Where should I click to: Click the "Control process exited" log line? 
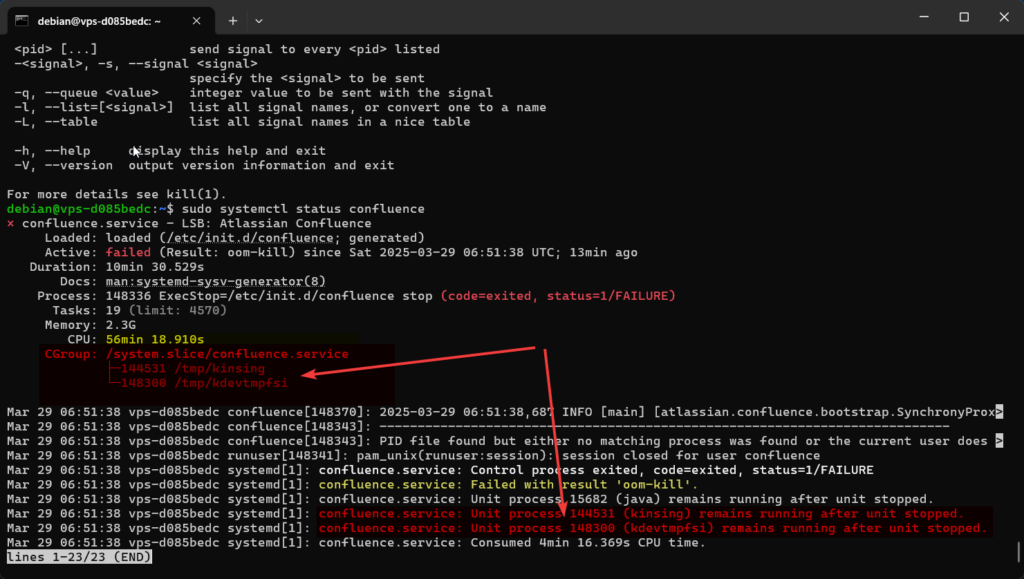click(x=440, y=470)
